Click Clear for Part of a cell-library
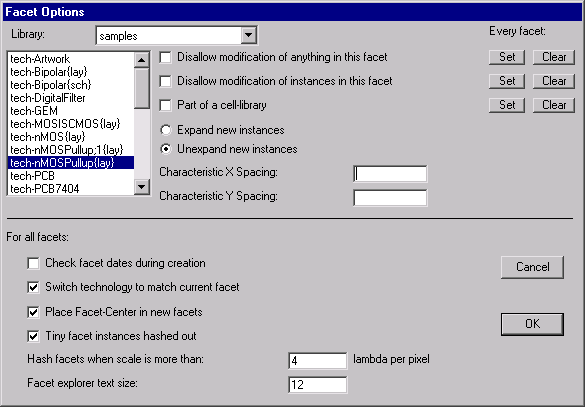Image resolution: width=585 pixels, height=407 pixels. click(554, 105)
